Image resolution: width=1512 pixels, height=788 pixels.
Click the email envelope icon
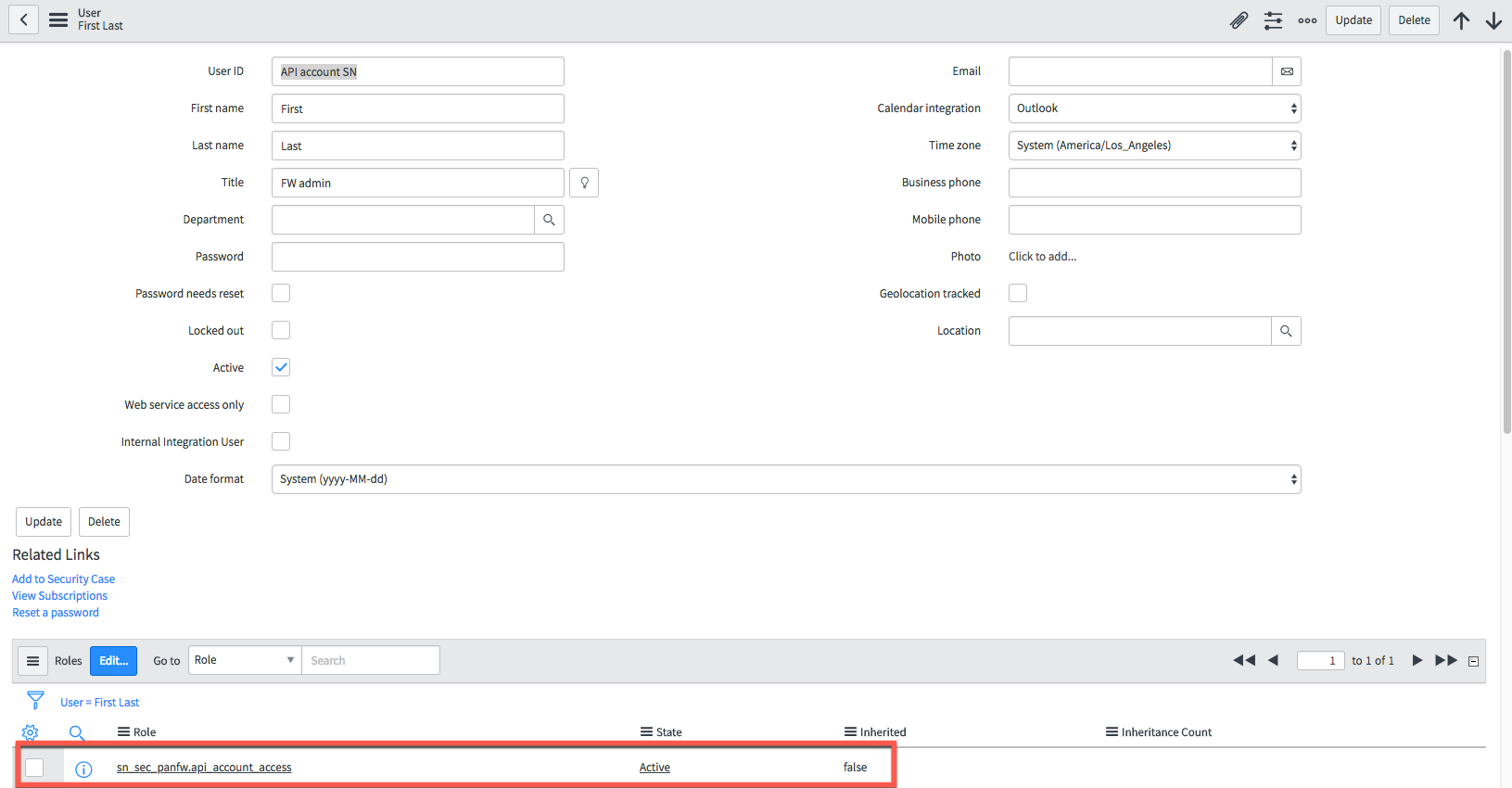click(x=1287, y=71)
